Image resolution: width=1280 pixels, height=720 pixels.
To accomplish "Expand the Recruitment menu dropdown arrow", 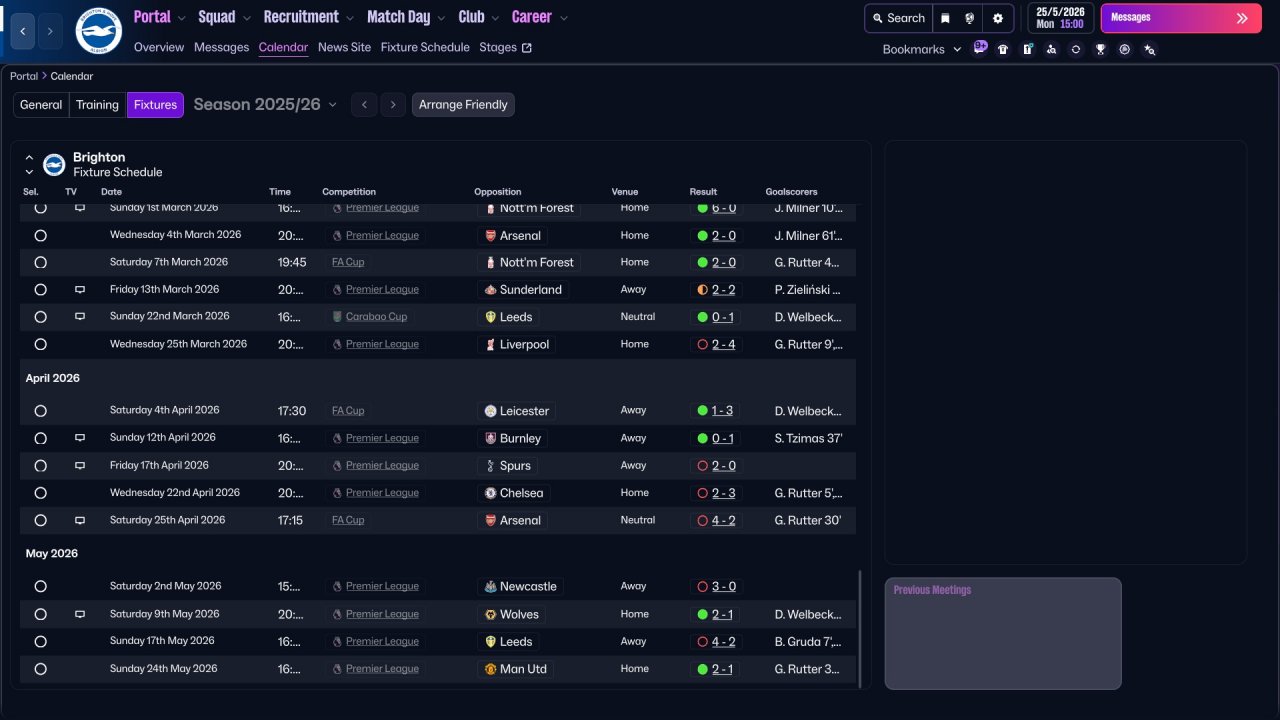I will [x=349, y=18].
